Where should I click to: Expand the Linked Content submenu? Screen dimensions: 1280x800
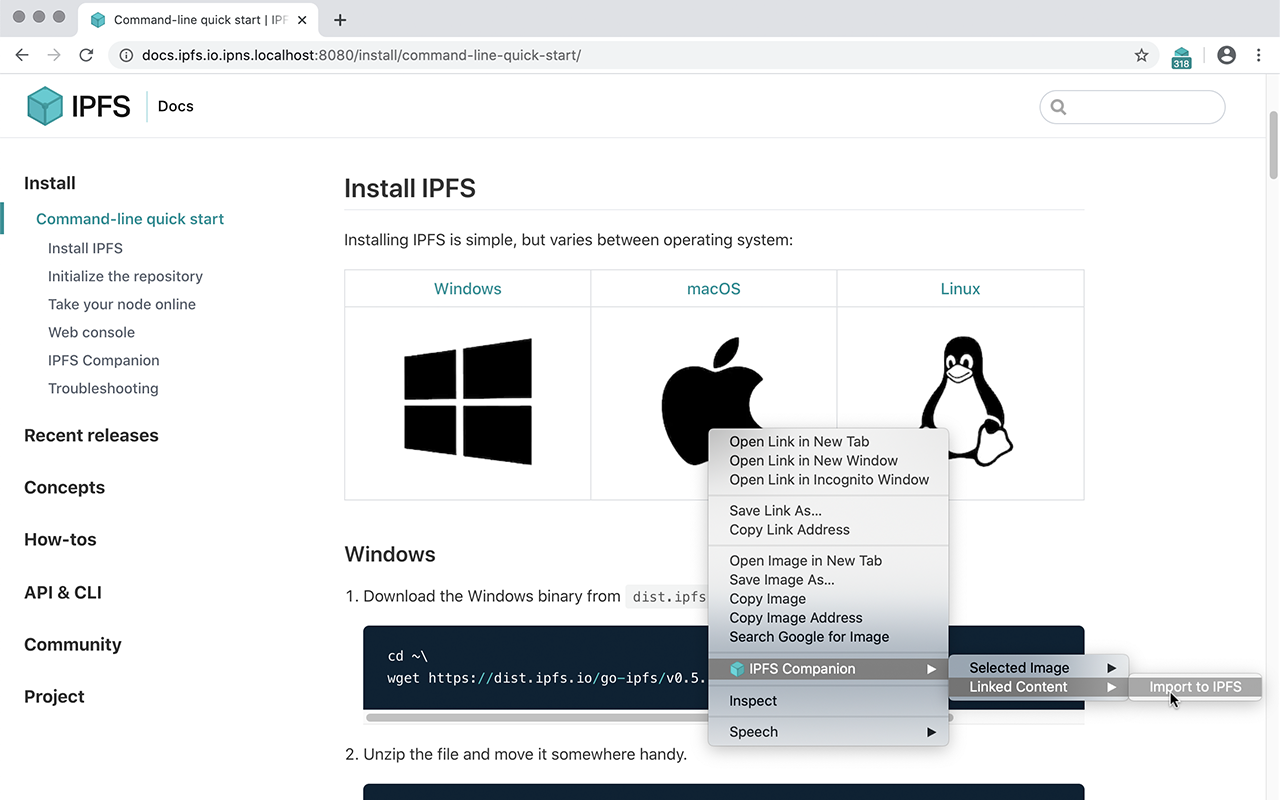point(1016,687)
